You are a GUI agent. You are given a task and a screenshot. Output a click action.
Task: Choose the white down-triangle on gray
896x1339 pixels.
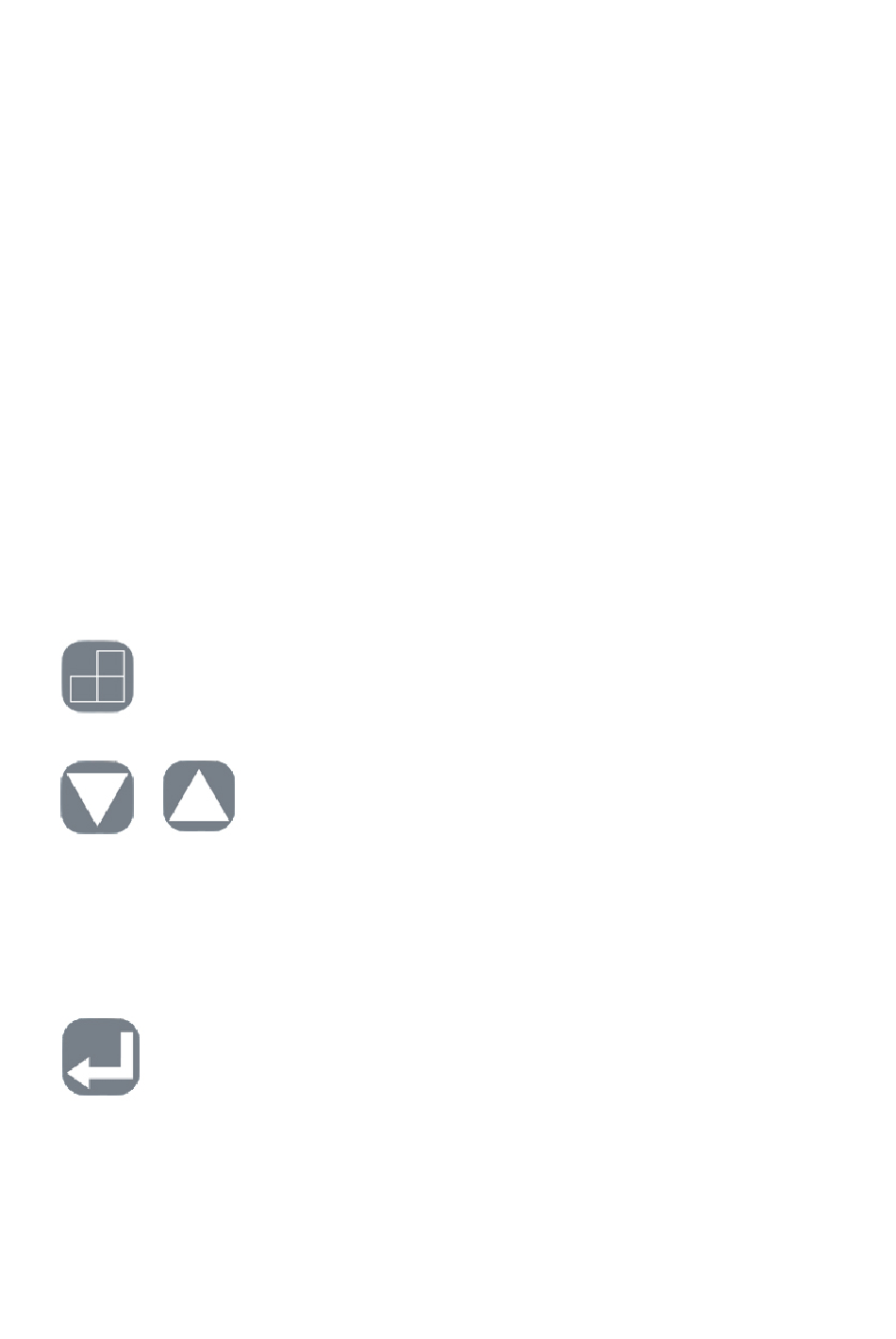(97, 796)
